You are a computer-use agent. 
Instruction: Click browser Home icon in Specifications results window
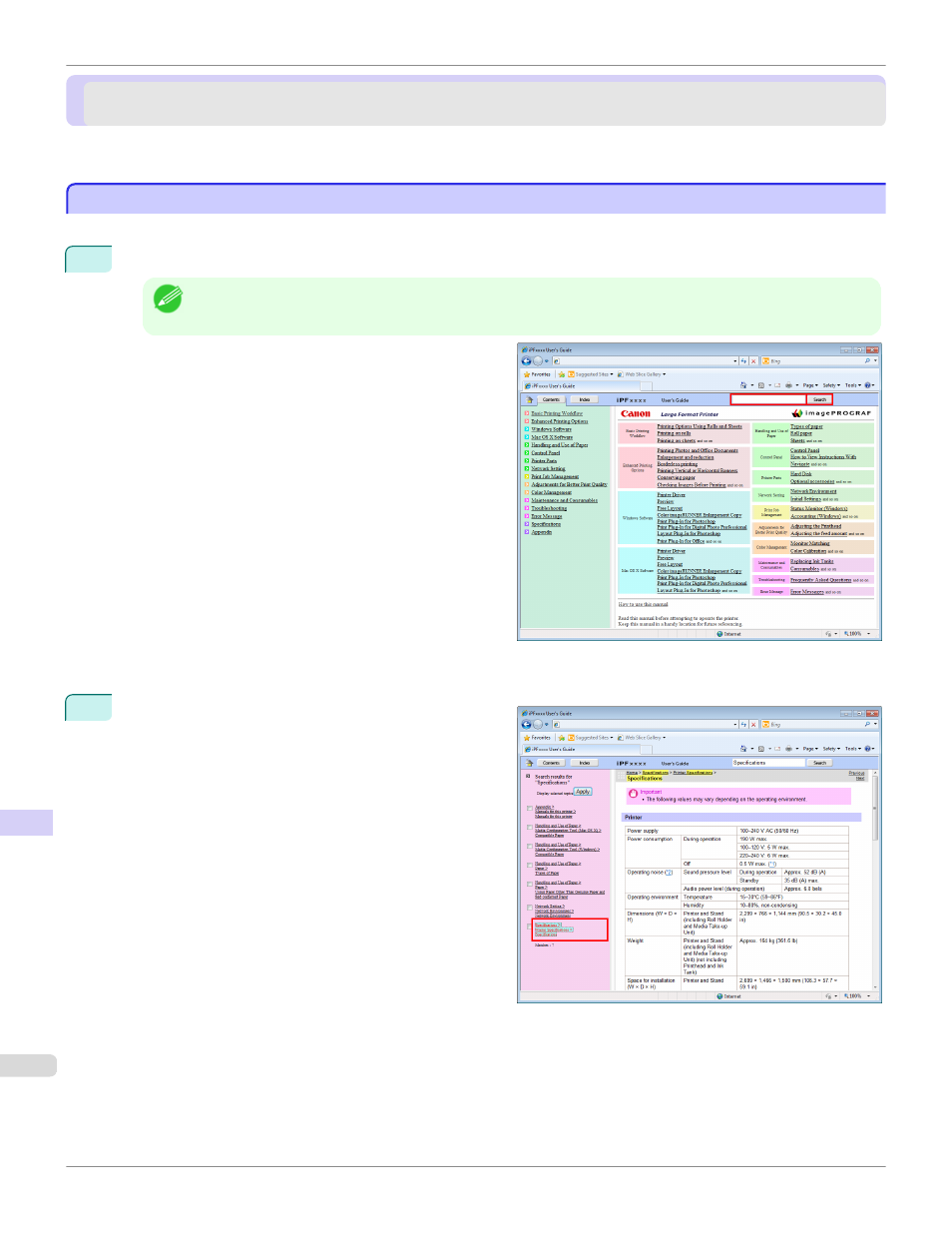tap(743, 749)
